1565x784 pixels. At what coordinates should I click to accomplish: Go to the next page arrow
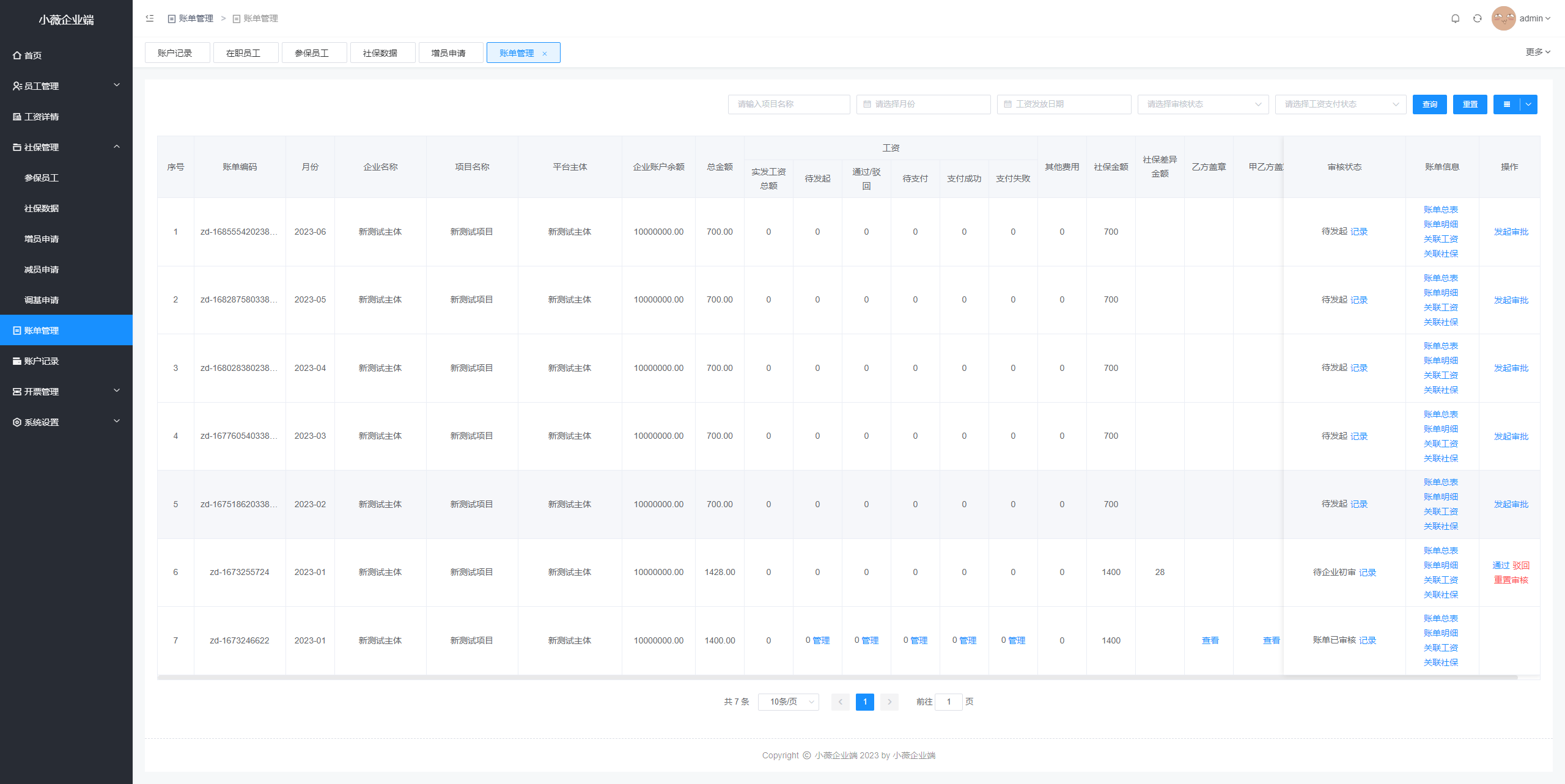tap(889, 702)
